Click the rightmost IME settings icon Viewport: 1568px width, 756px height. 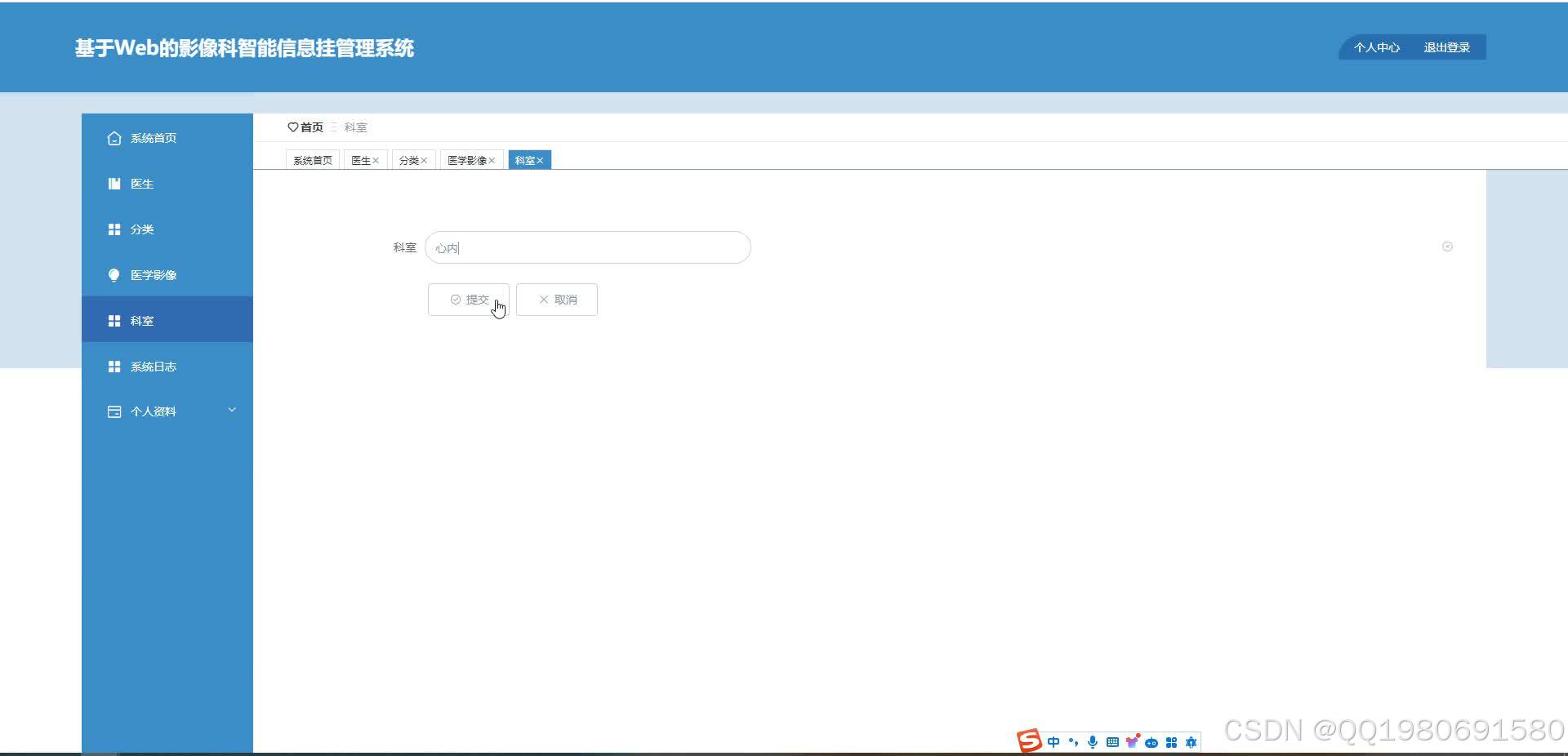pyautogui.click(x=1191, y=742)
